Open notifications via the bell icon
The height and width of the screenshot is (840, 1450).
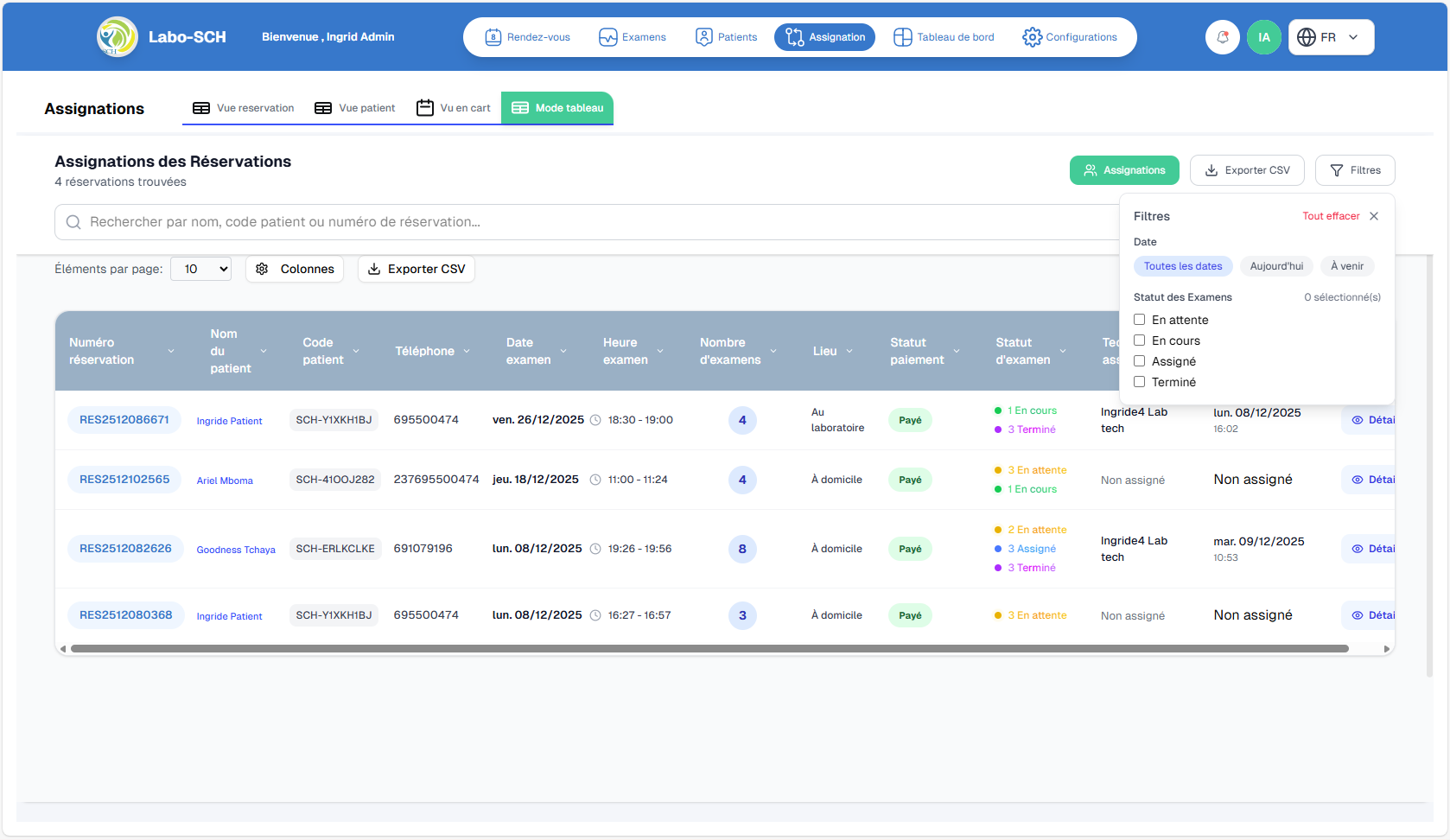(x=1222, y=36)
